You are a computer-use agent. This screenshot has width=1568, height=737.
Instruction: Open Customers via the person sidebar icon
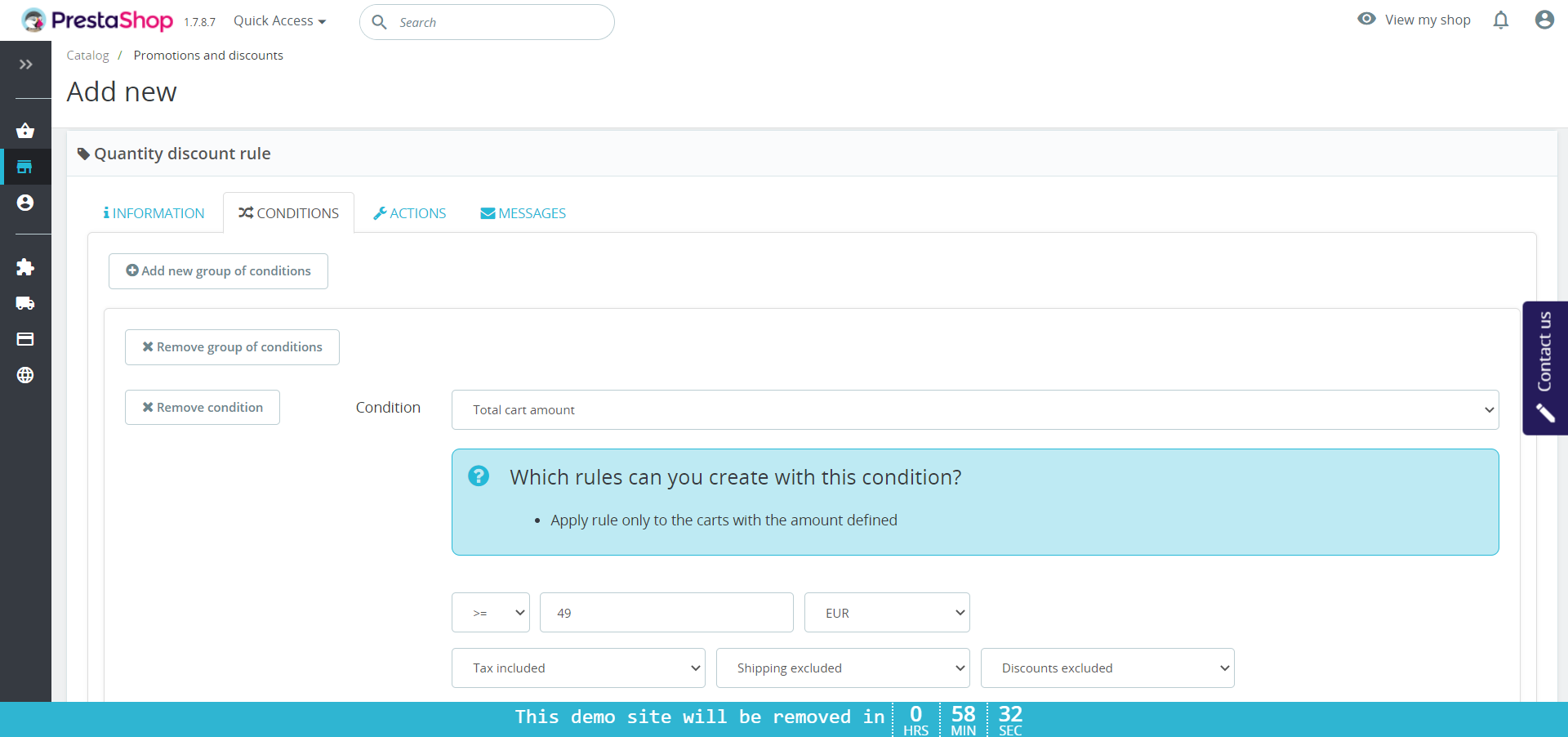tap(25, 203)
